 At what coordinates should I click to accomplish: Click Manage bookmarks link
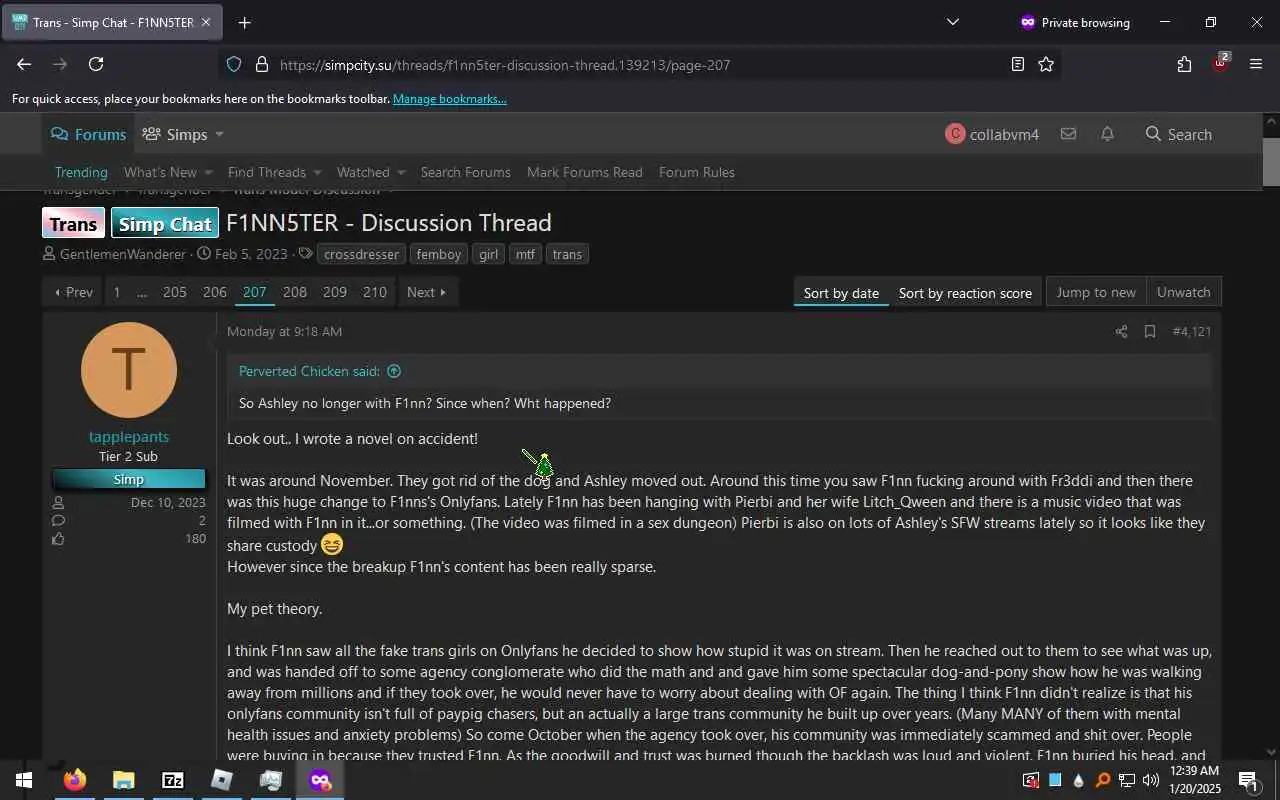[449, 99]
